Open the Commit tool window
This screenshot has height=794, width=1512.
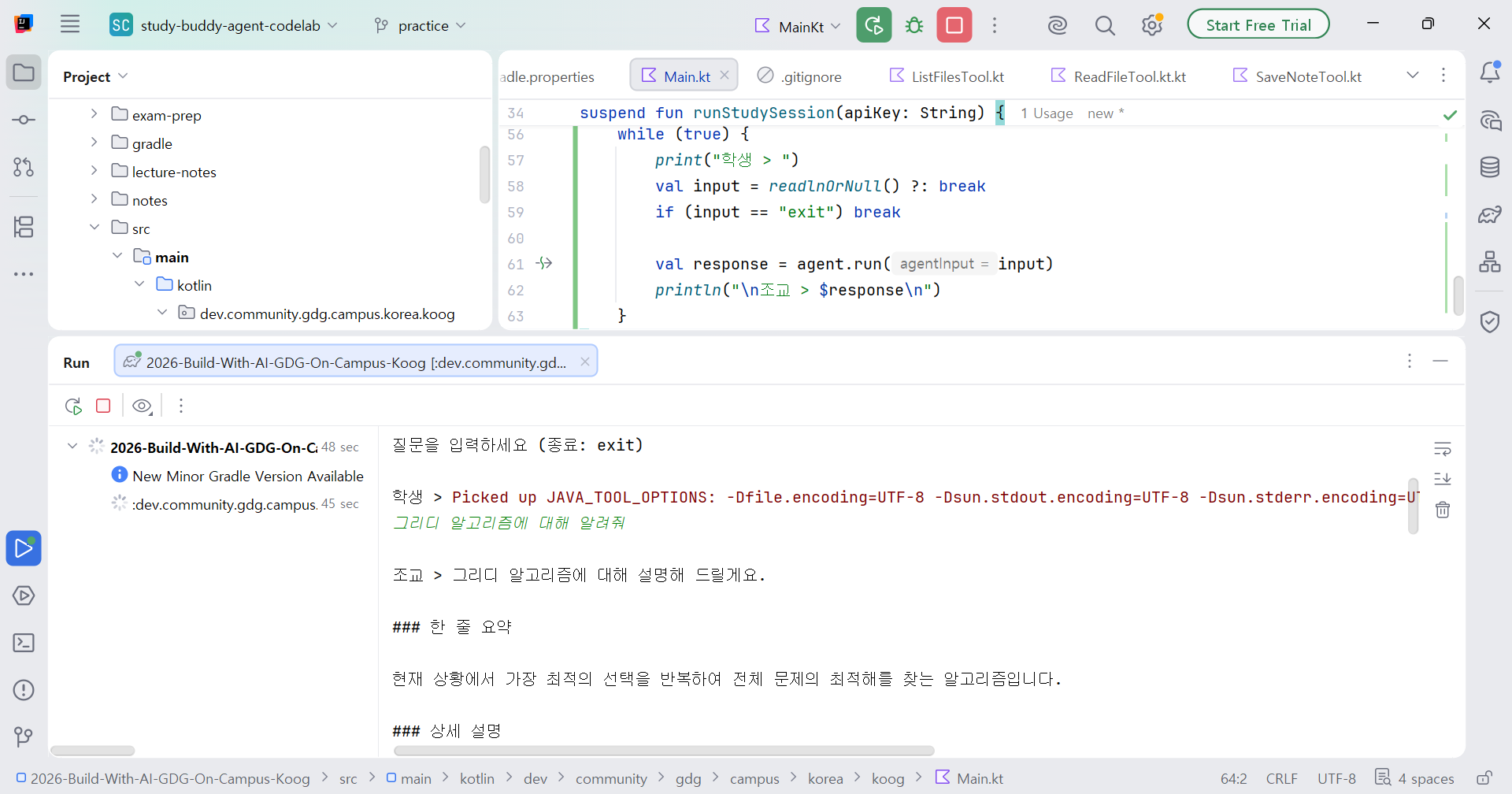[x=24, y=120]
